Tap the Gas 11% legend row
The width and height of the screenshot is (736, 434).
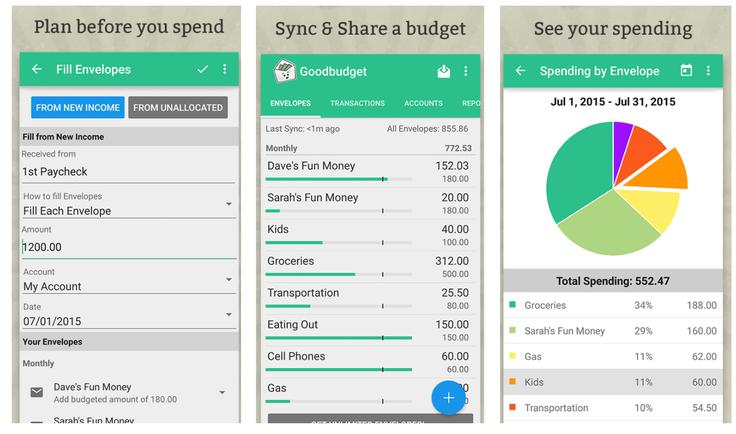(613, 357)
